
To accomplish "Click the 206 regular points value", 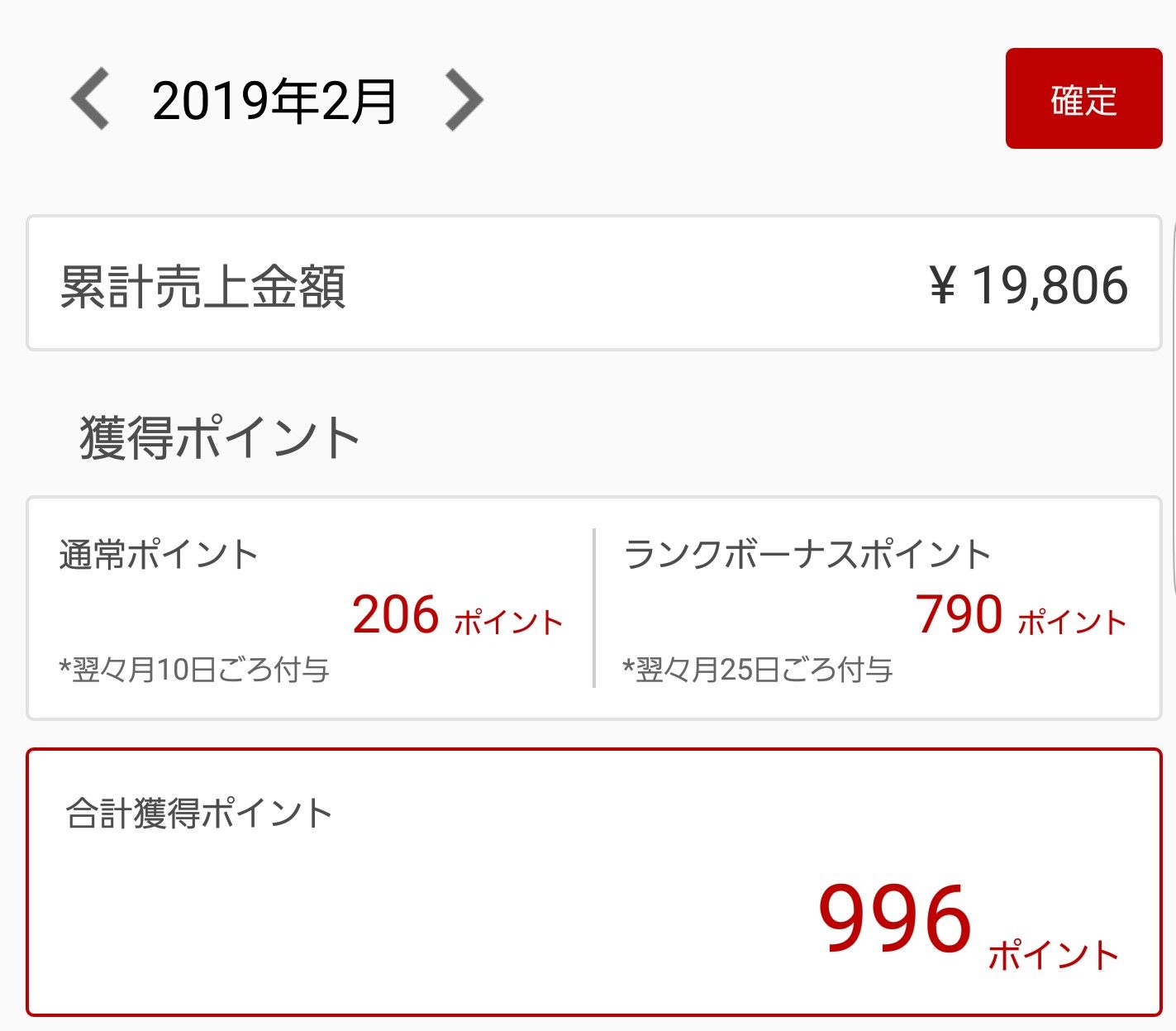I will pos(395,615).
